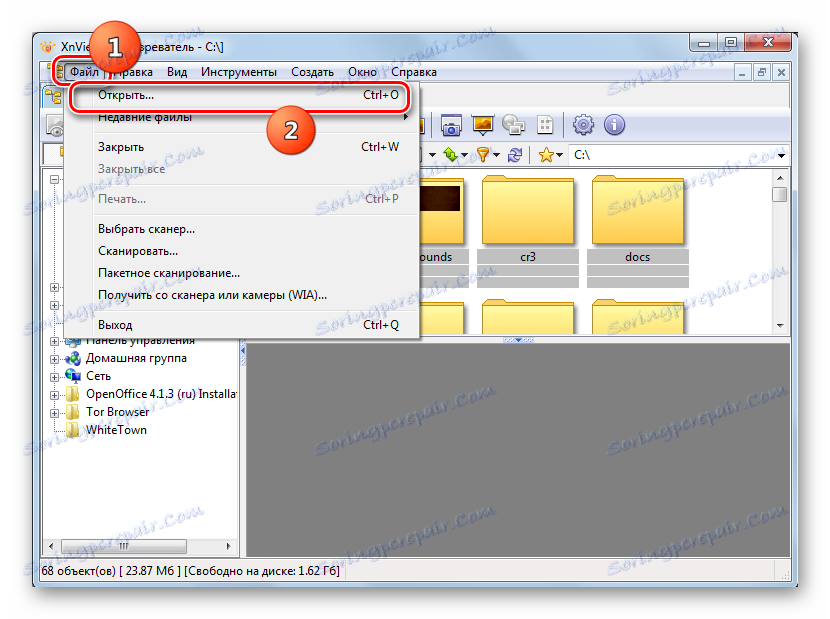
Task: Click the green sort arrows icon
Action: 450,155
